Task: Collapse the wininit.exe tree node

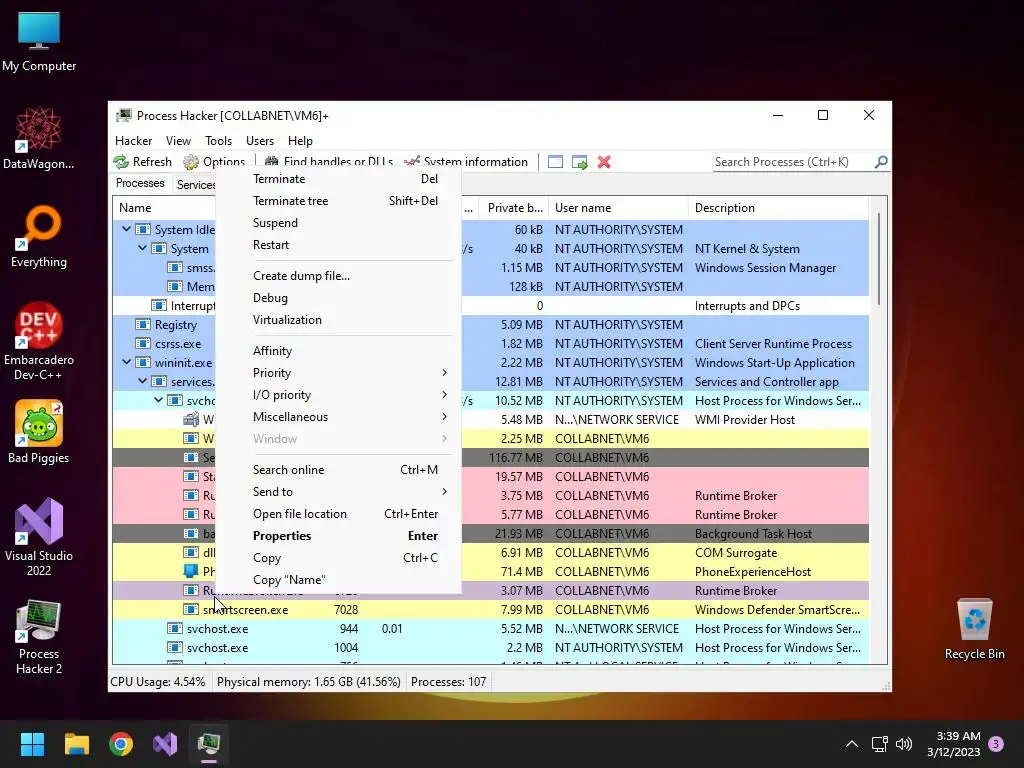Action: coord(126,362)
